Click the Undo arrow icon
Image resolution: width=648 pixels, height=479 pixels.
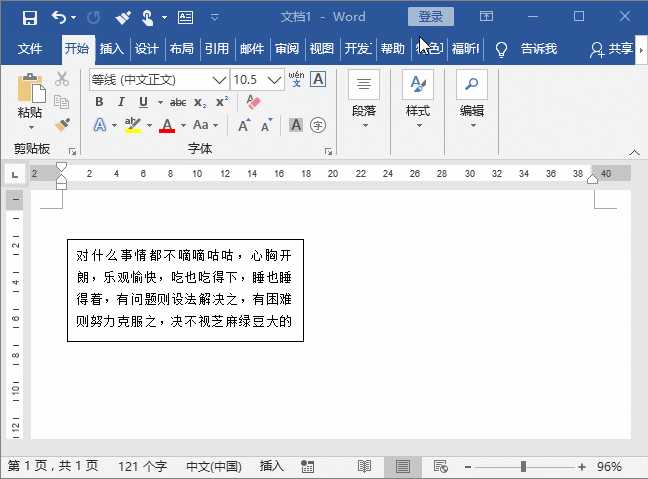pos(59,17)
